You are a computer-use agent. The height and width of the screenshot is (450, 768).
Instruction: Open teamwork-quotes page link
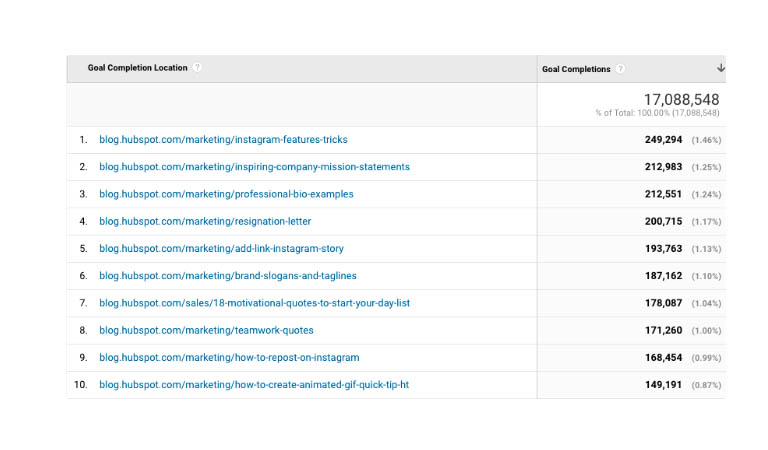[206, 331]
